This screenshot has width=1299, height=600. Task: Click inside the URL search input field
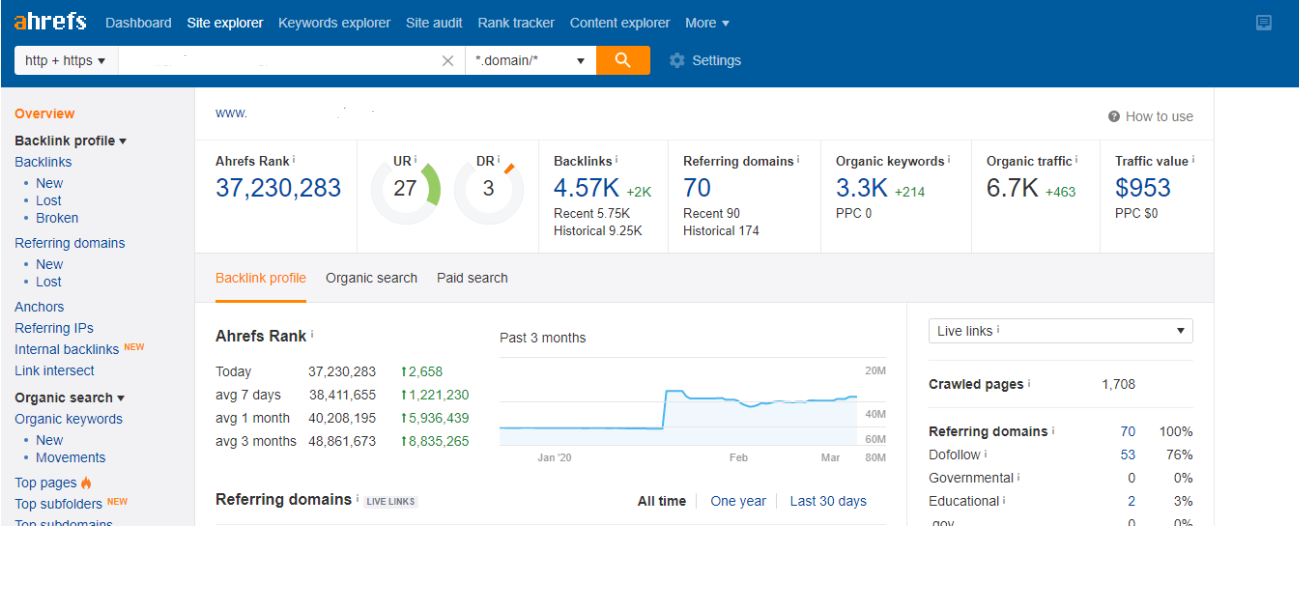point(277,61)
